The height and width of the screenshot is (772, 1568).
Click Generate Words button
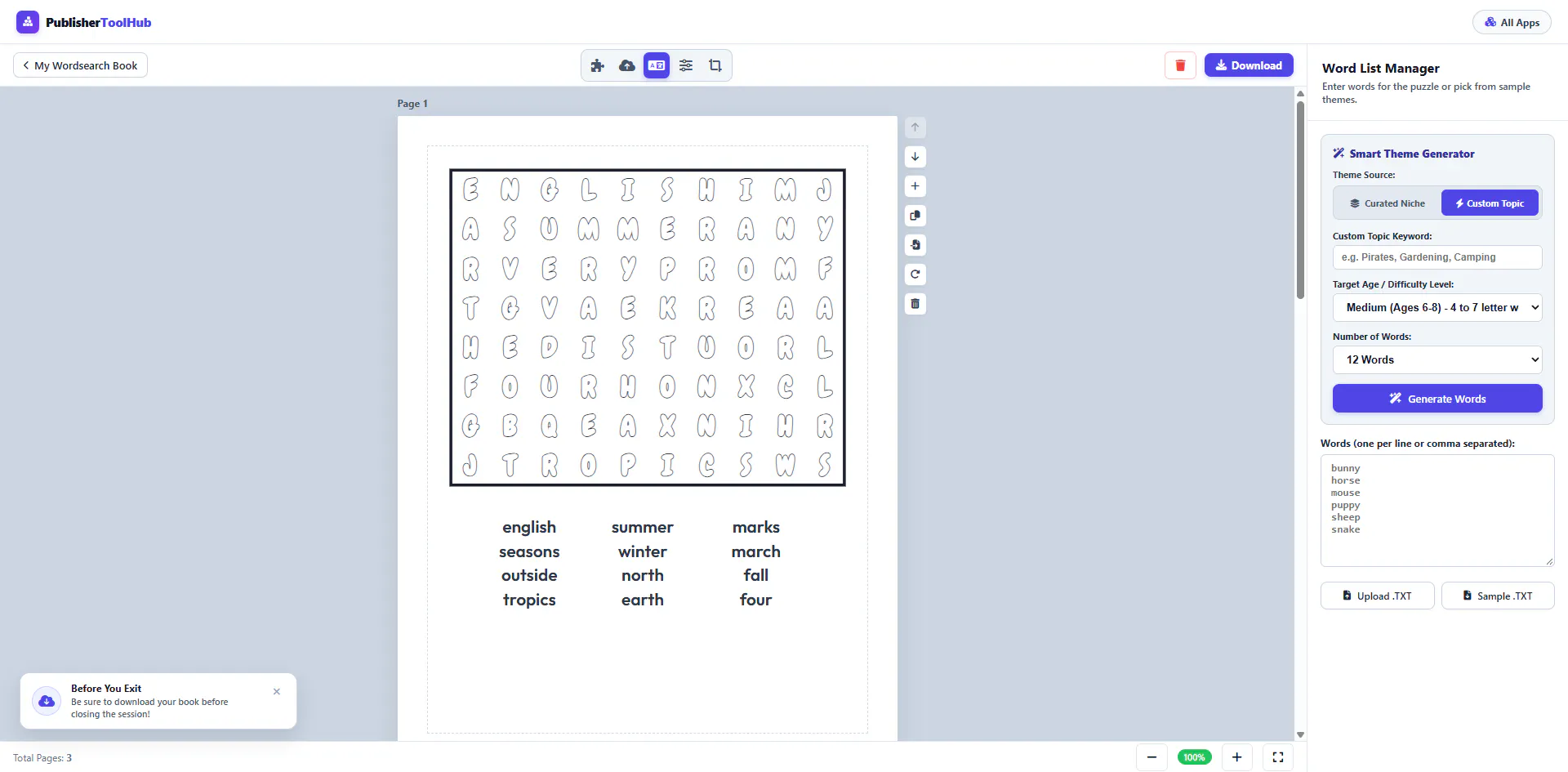coord(1437,399)
